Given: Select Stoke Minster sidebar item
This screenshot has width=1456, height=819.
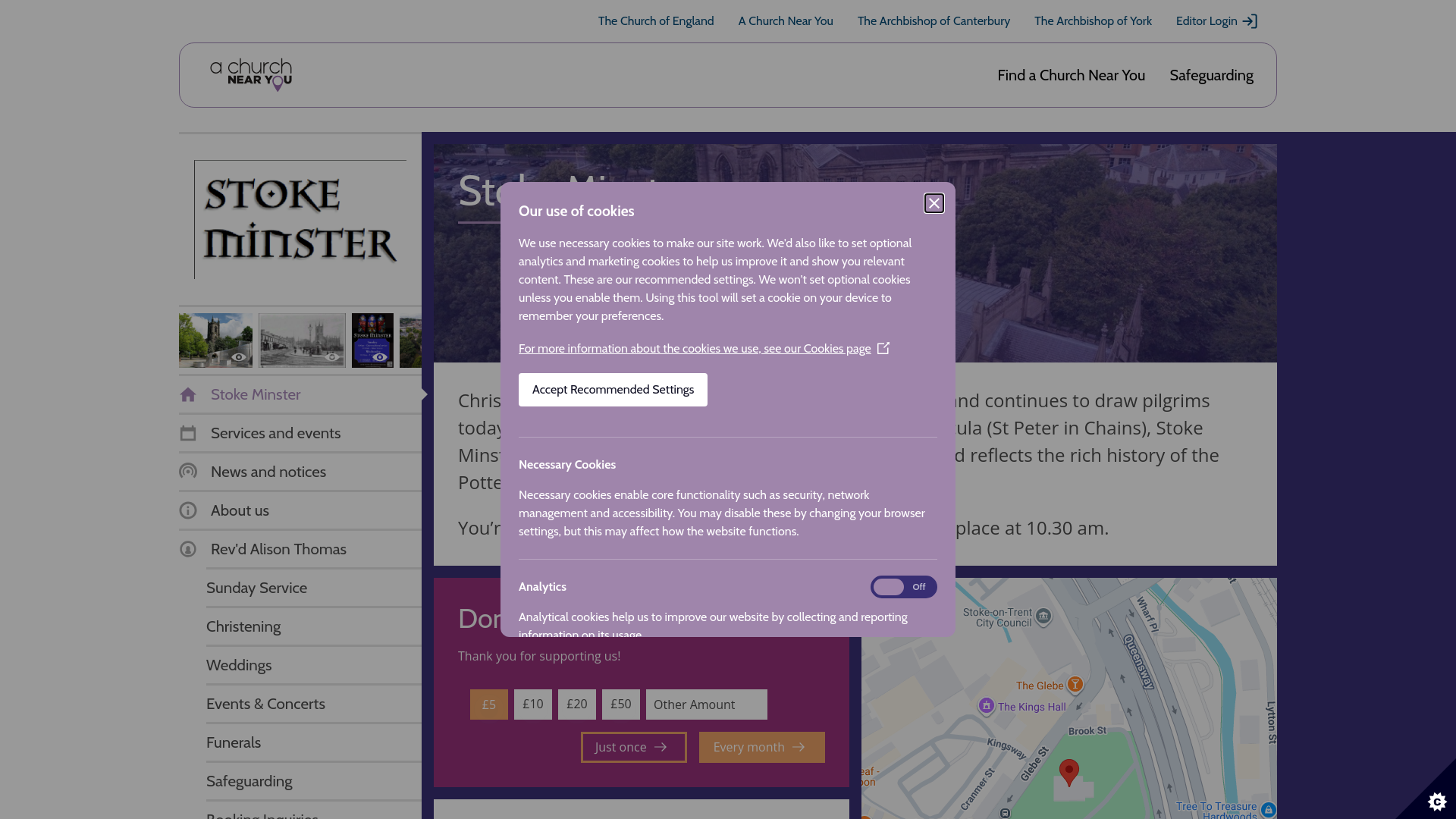Looking at the screenshot, I should [x=300, y=394].
